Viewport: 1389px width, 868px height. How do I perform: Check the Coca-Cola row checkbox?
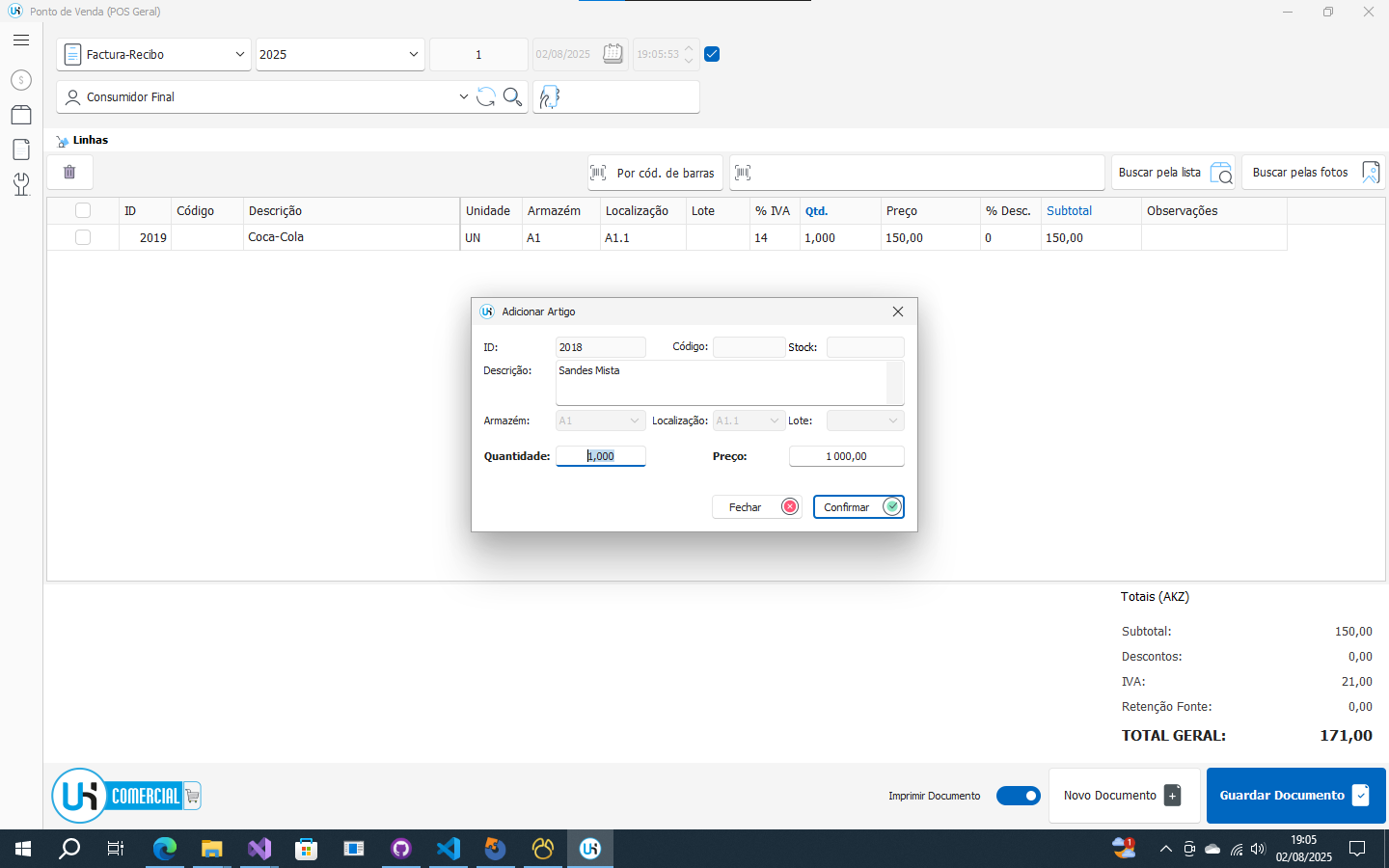pos(83,237)
